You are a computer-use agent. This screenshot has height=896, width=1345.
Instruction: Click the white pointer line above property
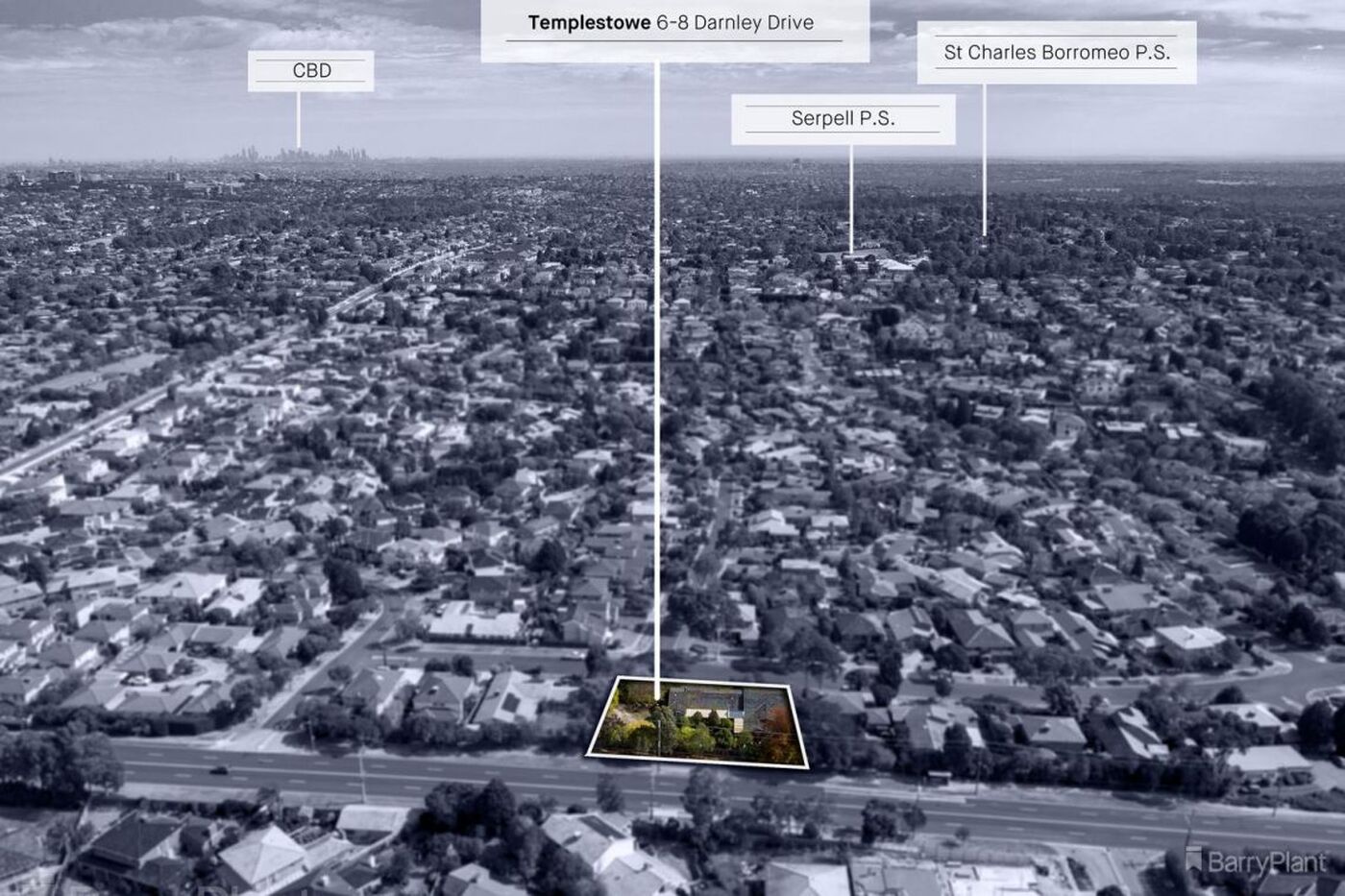pos(657,384)
